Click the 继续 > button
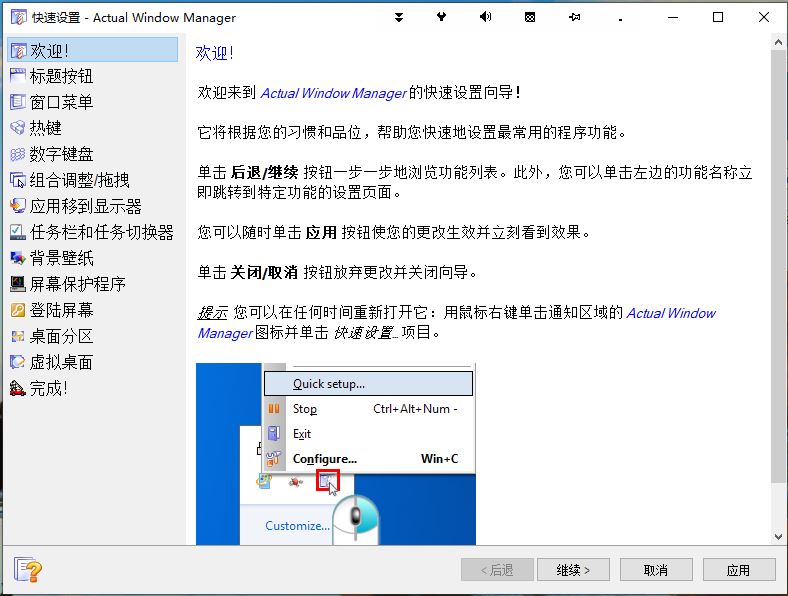The width and height of the screenshot is (788, 596). click(x=573, y=570)
